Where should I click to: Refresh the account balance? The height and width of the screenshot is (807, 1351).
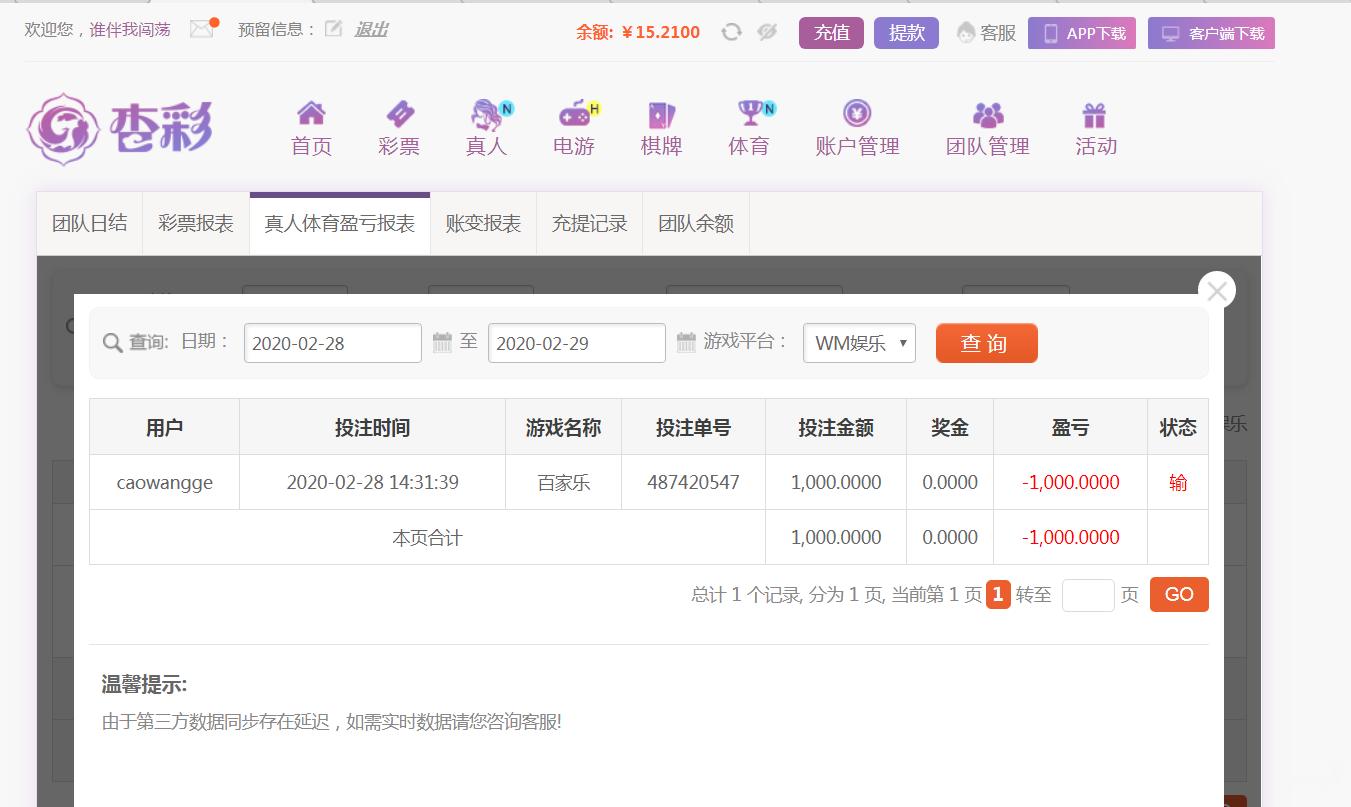pos(731,32)
